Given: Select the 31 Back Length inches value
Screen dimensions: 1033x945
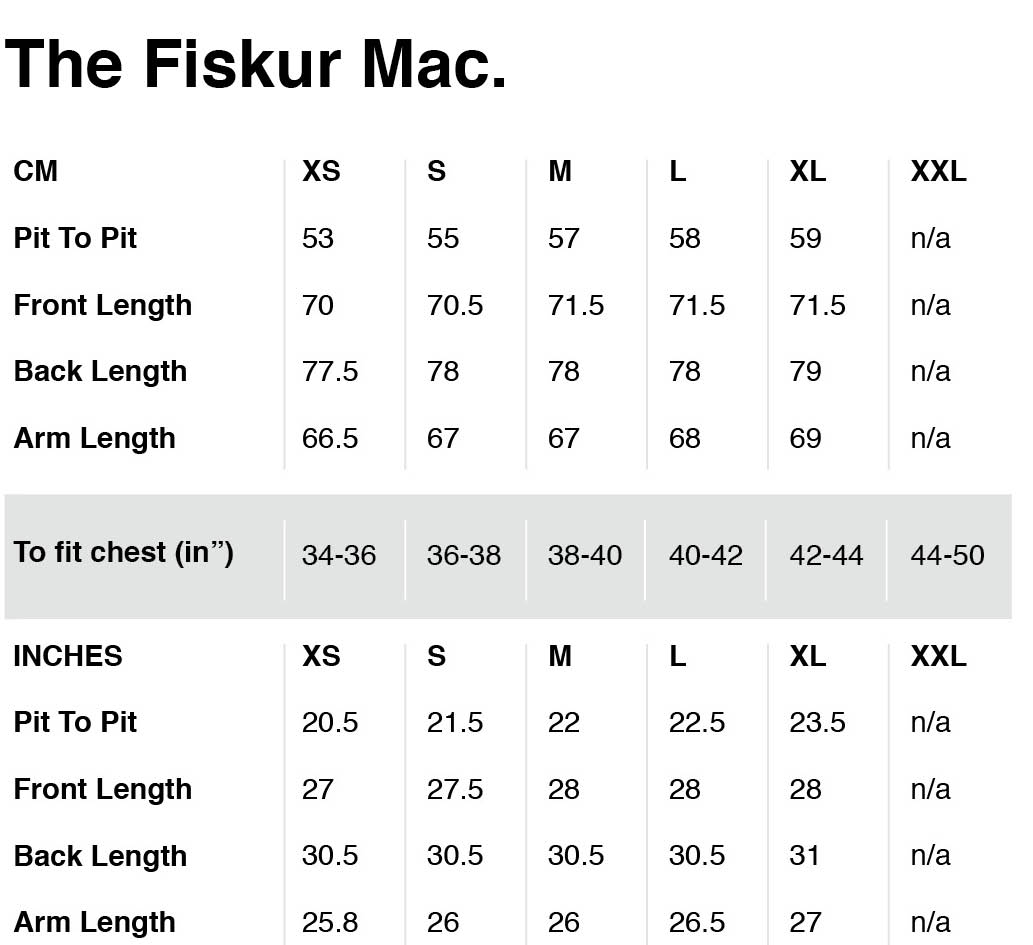Looking at the screenshot, I should 804,856.
